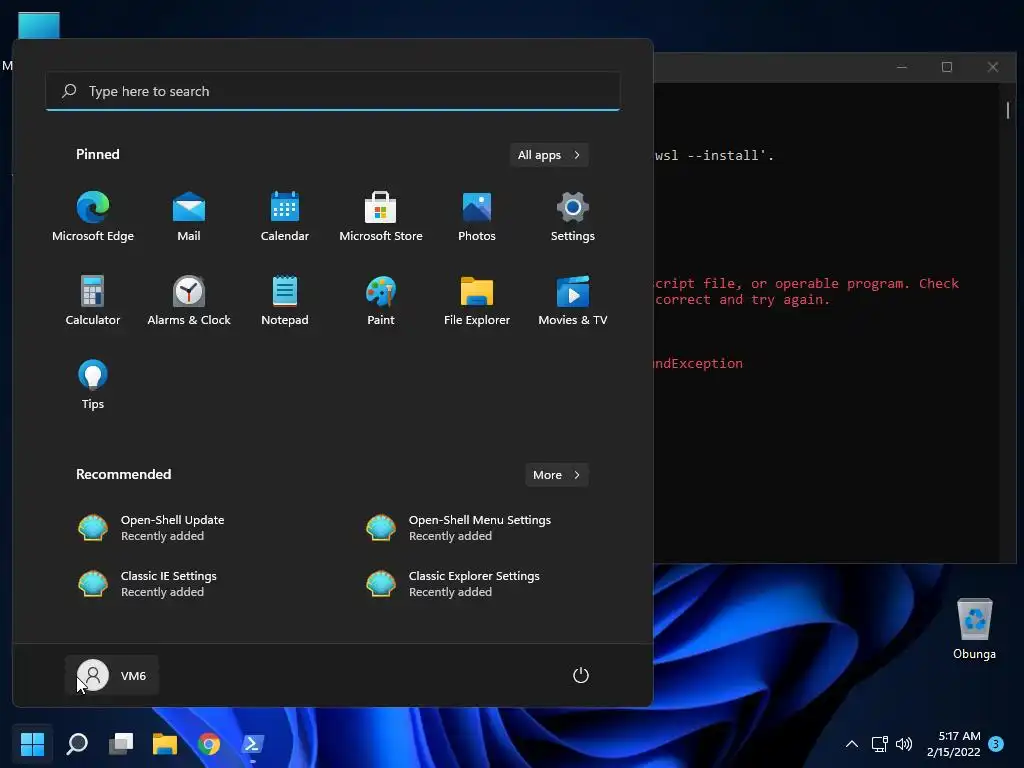Open Alarms & Clock
Screen dimensions: 1024x768
[x=189, y=300]
